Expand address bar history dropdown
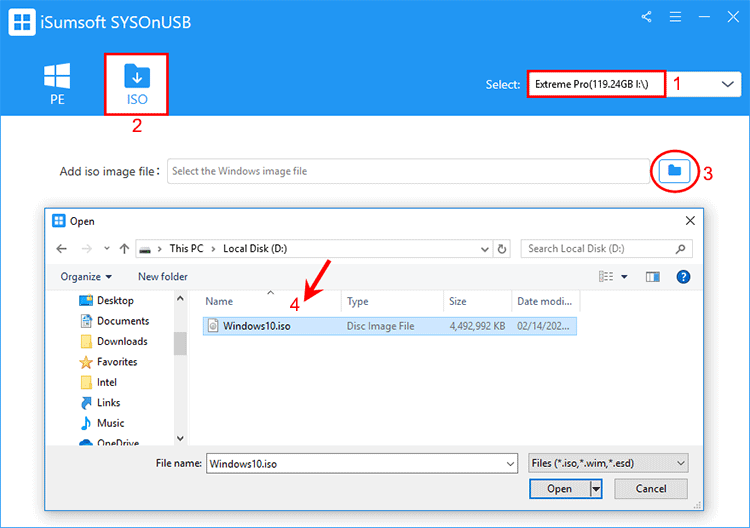This screenshot has height=528, width=750. click(x=485, y=249)
